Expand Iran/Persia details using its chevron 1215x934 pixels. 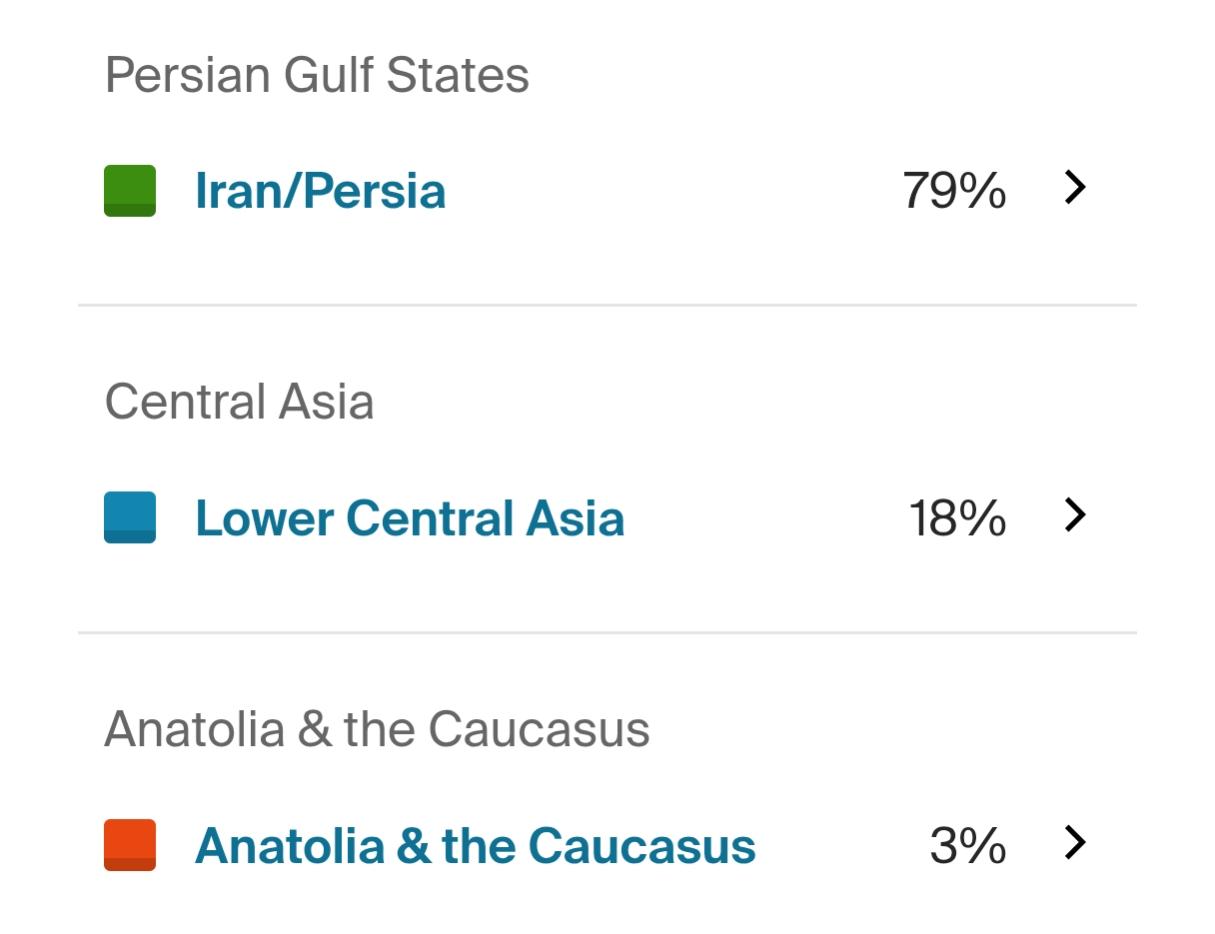tap(1075, 188)
